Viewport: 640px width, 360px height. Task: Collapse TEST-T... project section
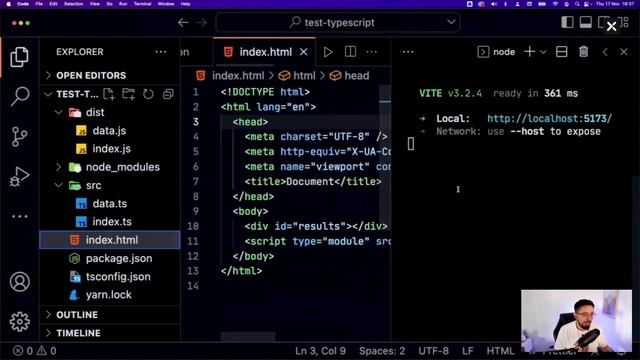pyautogui.click(x=48, y=94)
